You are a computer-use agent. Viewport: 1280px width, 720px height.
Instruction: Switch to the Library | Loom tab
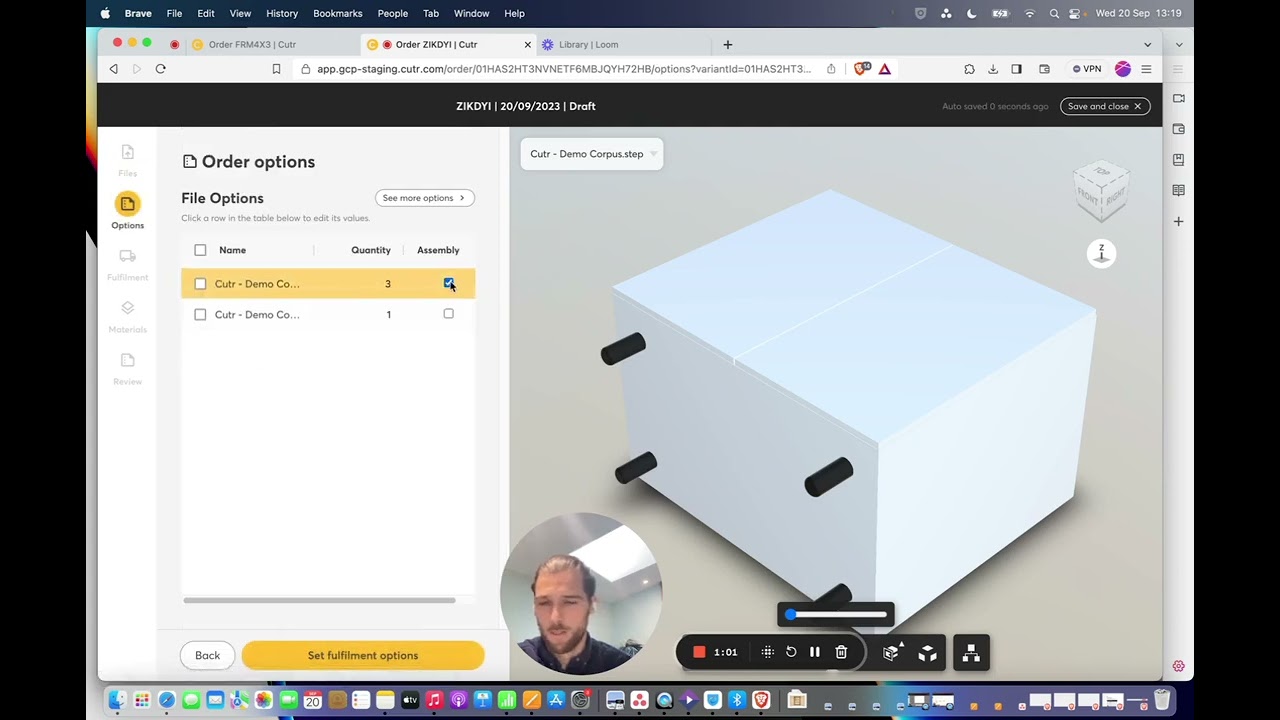pos(588,44)
